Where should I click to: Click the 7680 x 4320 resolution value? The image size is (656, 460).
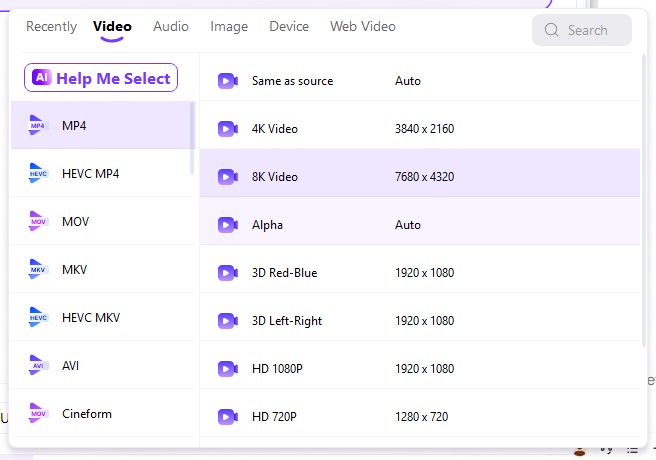pyautogui.click(x=424, y=177)
